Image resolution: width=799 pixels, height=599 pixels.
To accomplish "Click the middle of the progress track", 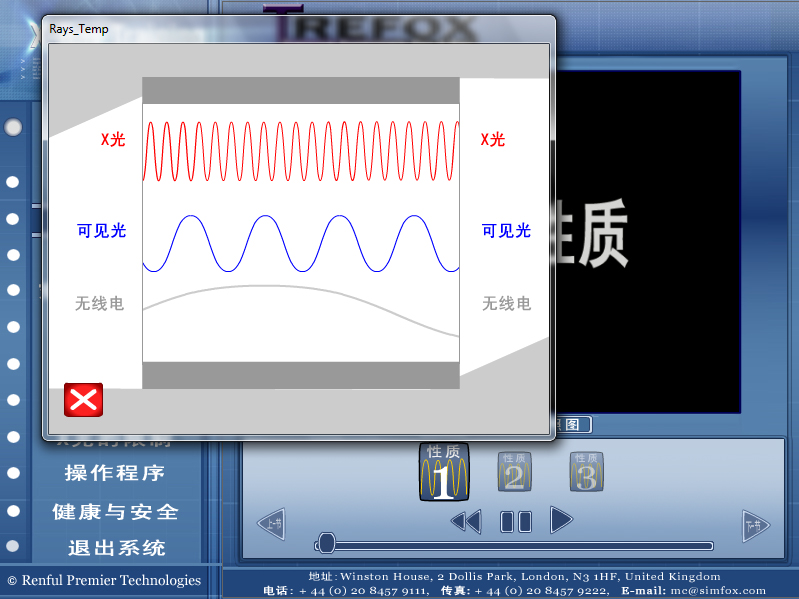I will pyautogui.click(x=515, y=545).
